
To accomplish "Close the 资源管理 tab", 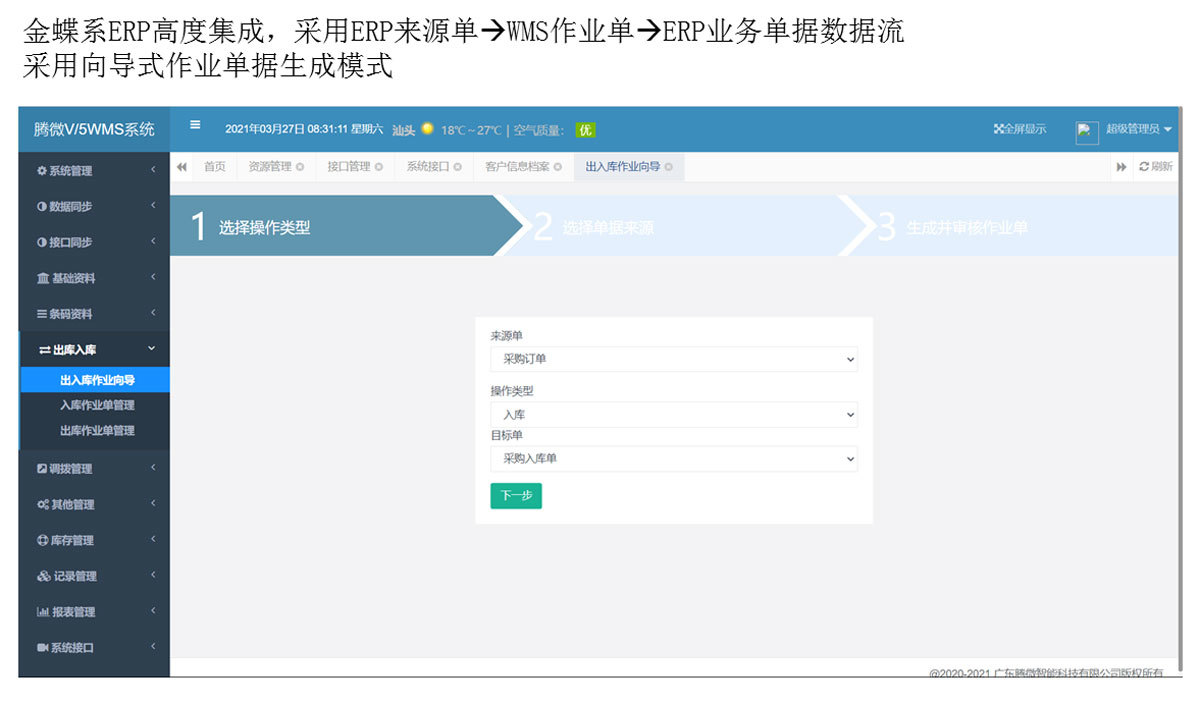I will pyautogui.click(x=300, y=167).
